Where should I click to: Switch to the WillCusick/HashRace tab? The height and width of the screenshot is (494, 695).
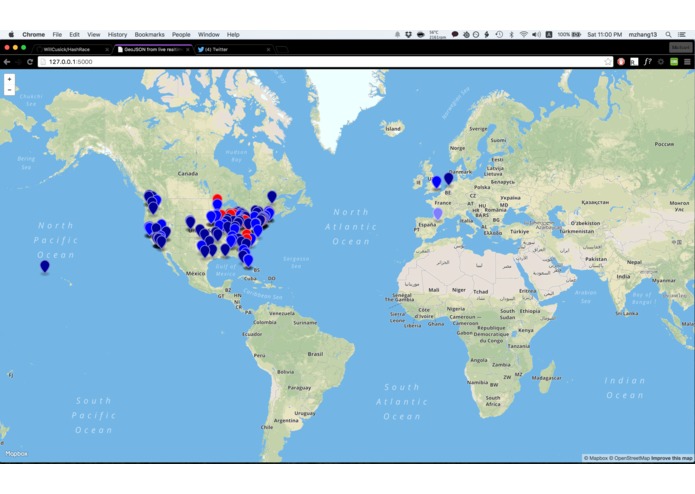tap(71, 50)
